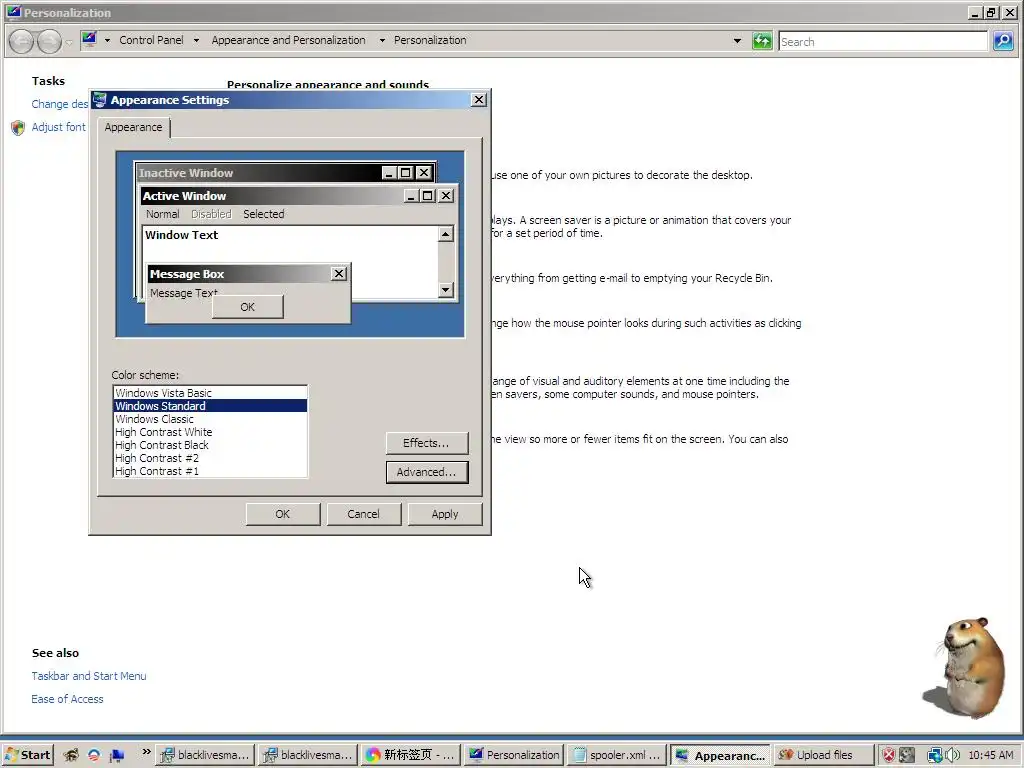Image resolution: width=1024 pixels, height=768 pixels.
Task: Click preview scrollbar up arrow
Action: (x=445, y=234)
